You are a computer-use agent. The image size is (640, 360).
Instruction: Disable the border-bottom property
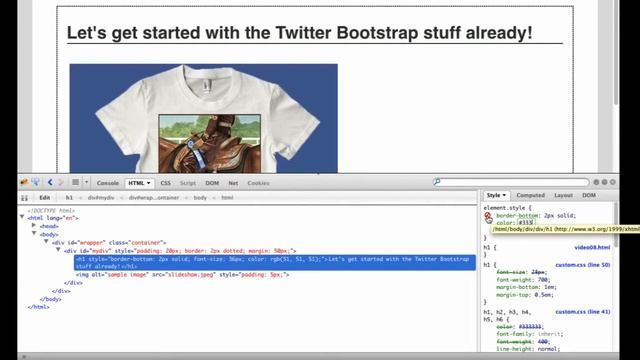(487, 216)
